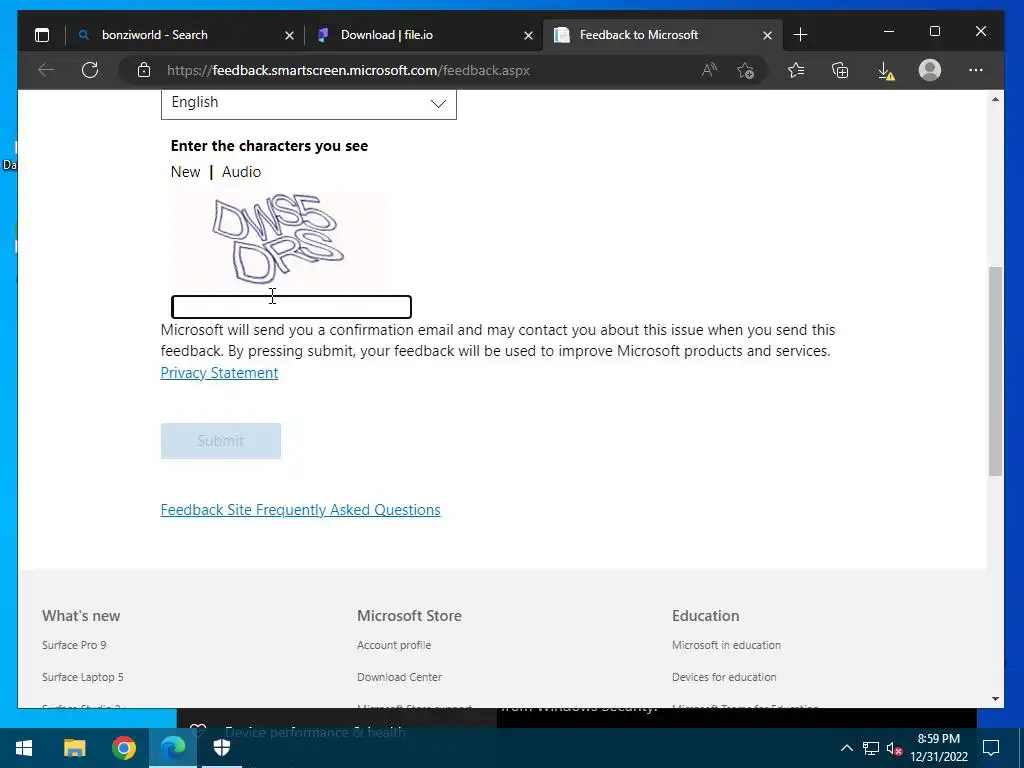Open network status tray icon
Screen dimensions: 1024x768
pos(871,748)
